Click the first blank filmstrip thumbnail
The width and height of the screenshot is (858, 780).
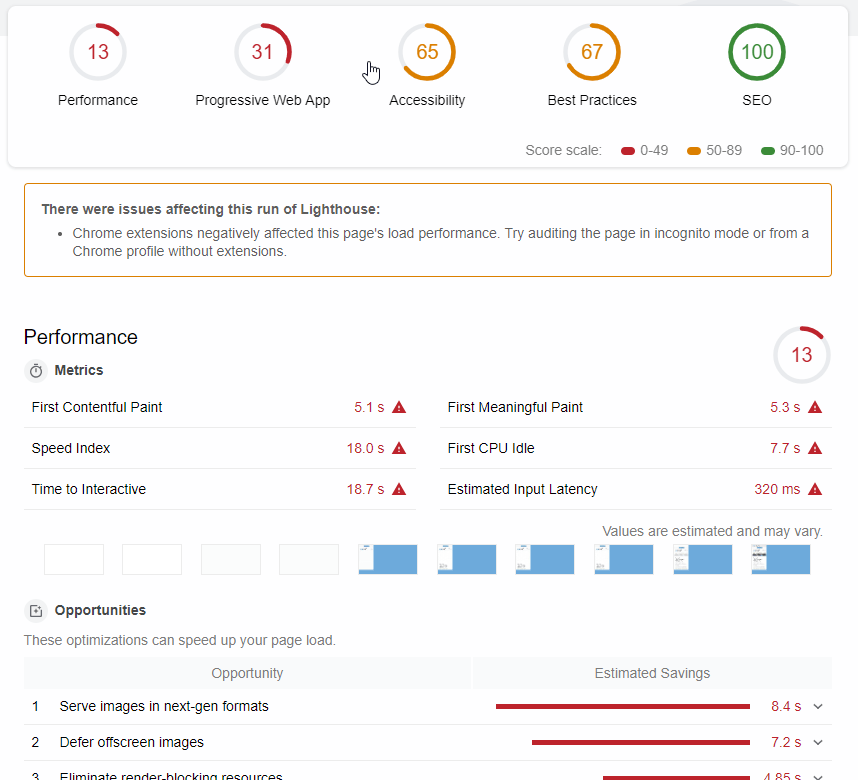point(74,560)
